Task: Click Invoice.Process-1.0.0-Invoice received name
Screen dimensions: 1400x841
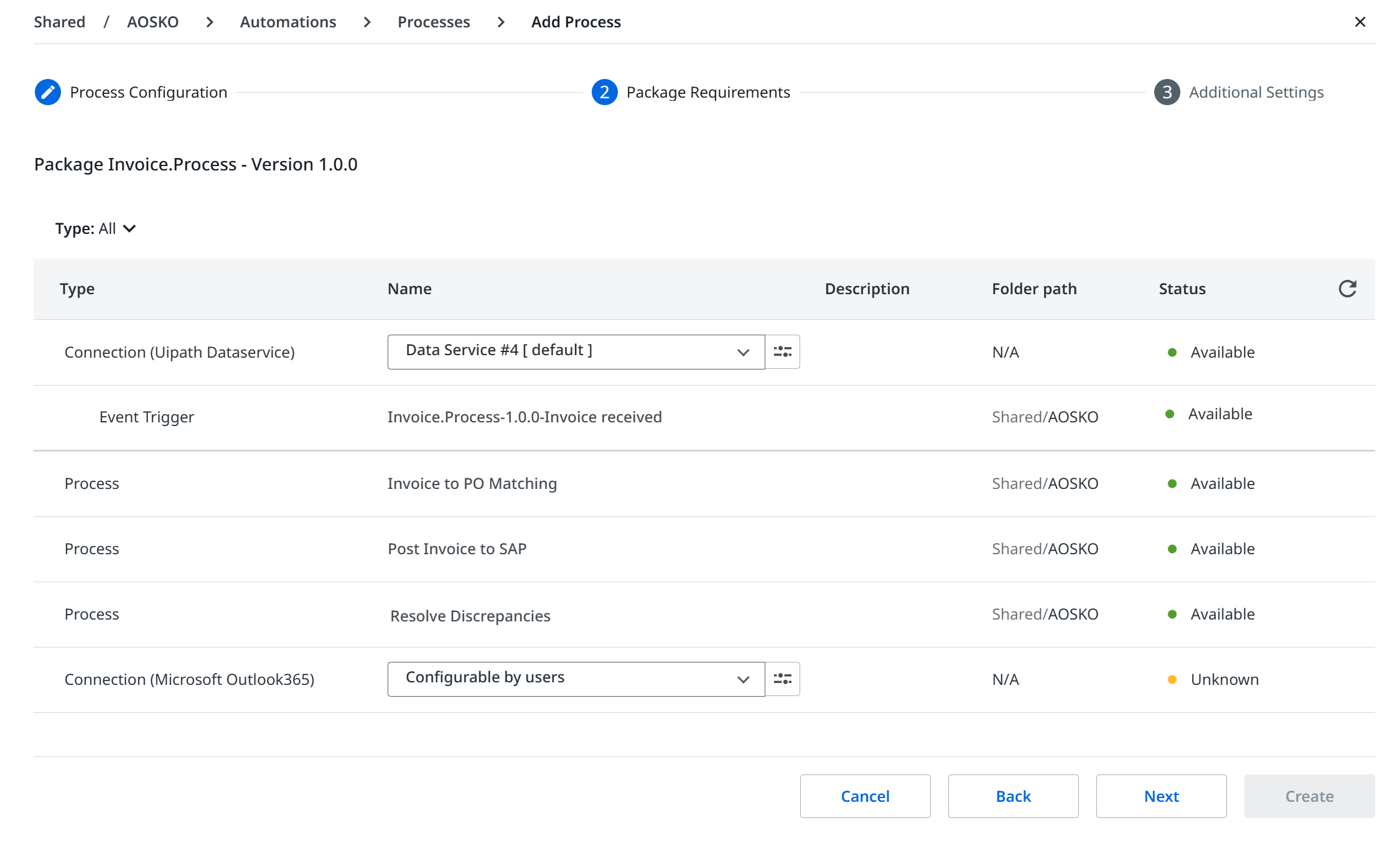Action: 525,417
